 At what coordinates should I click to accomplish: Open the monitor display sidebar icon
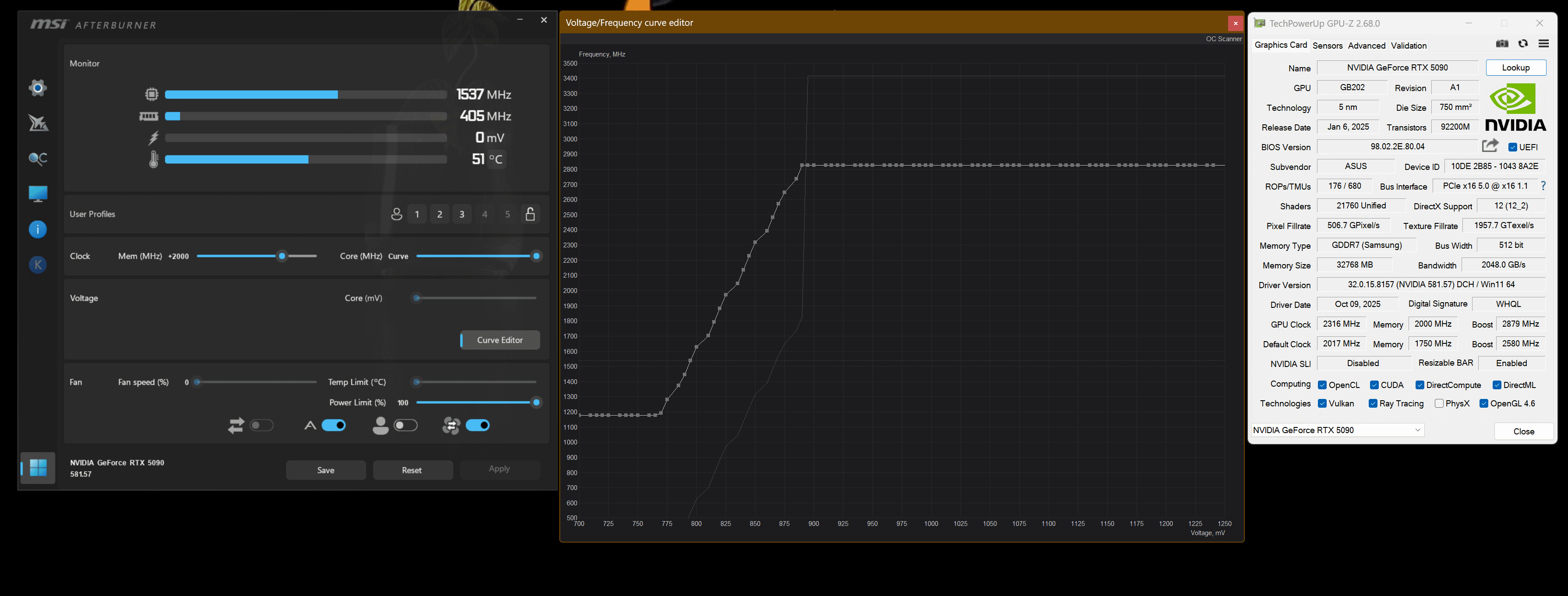[38, 194]
